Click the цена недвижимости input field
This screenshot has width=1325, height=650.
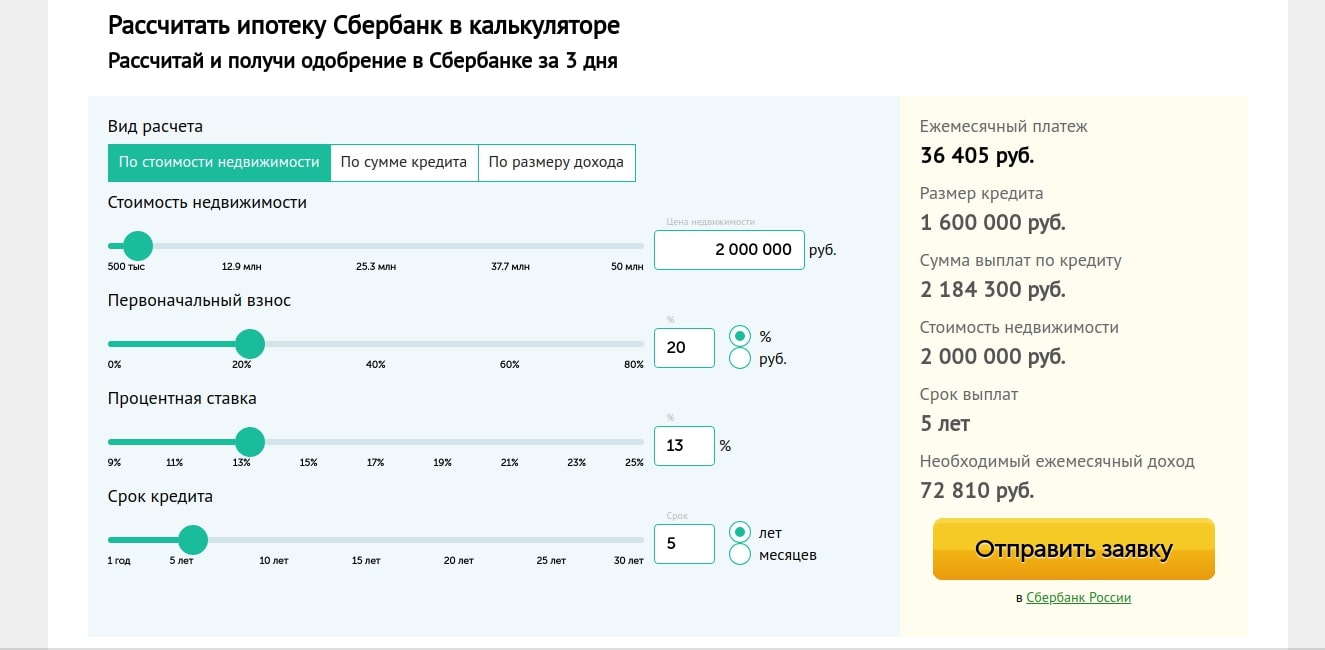tap(729, 249)
